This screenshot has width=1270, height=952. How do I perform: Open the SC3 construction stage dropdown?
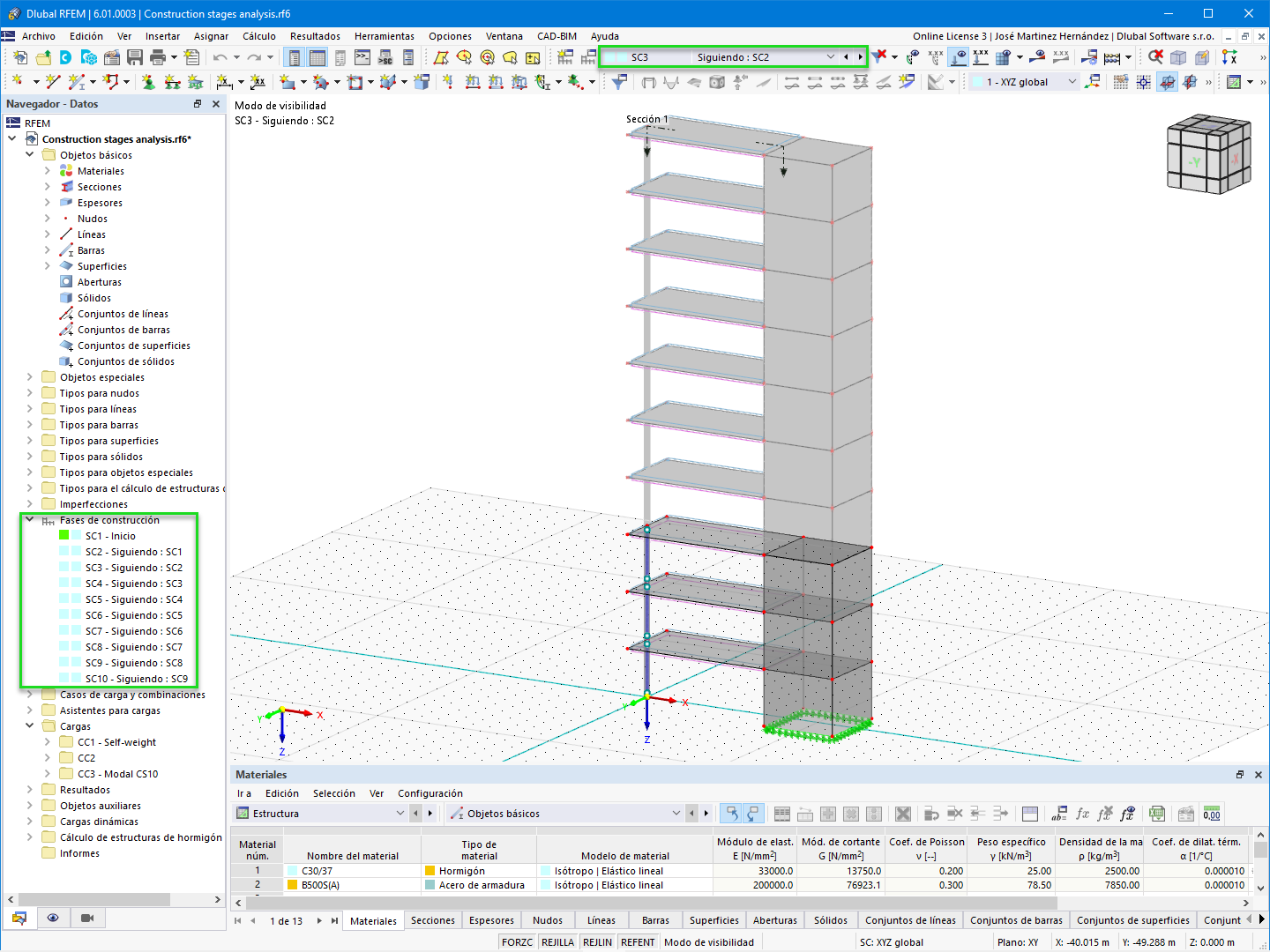tap(830, 57)
